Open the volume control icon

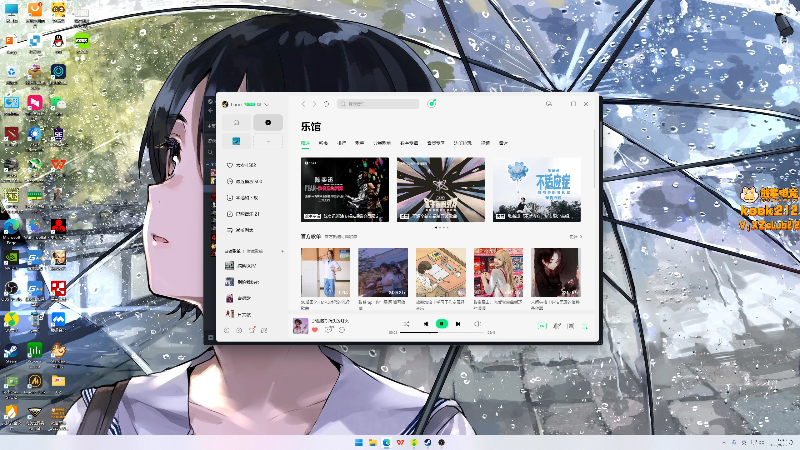click(x=478, y=324)
